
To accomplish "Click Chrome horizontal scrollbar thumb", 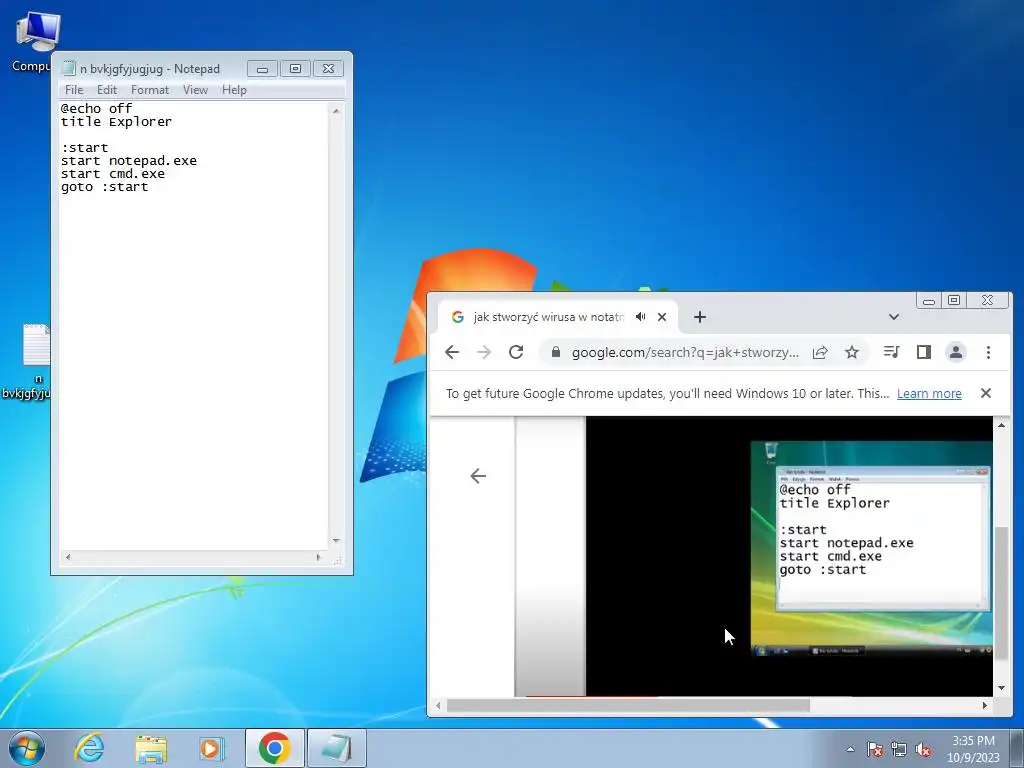I will (628, 705).
